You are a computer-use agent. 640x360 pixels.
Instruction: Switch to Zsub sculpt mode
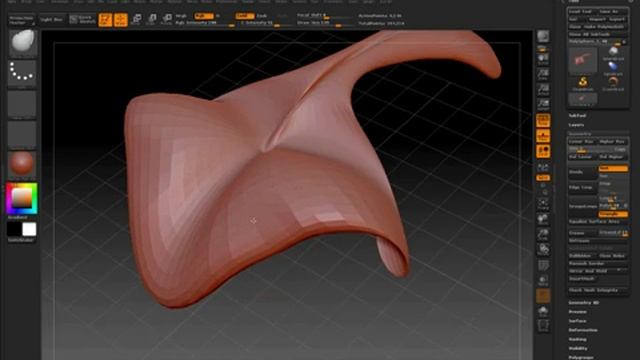pyautogui.click(x=262, y=16)
